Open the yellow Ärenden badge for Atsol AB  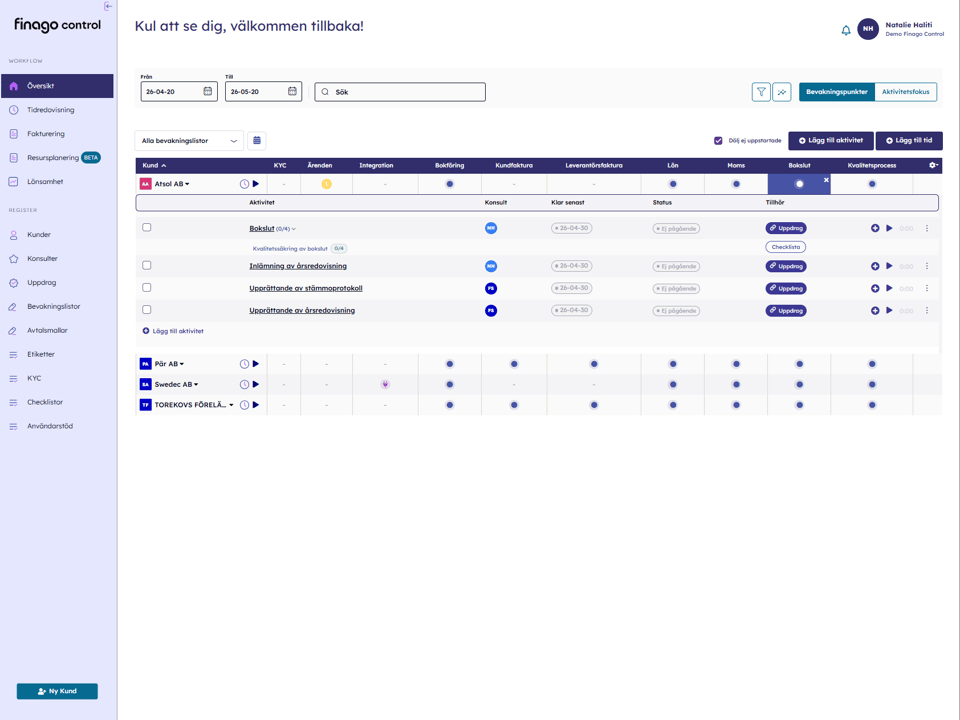324,183
